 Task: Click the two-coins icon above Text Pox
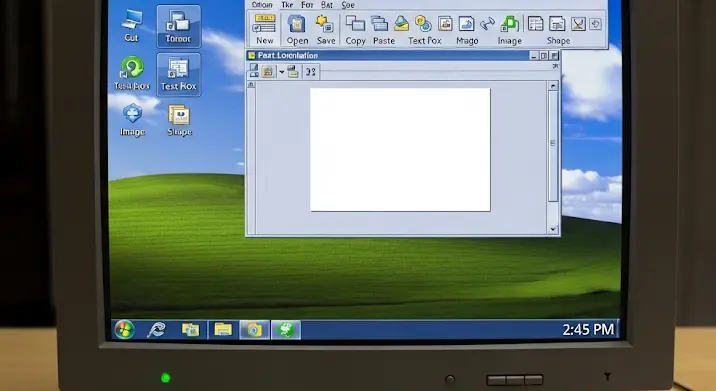[423, 24]
